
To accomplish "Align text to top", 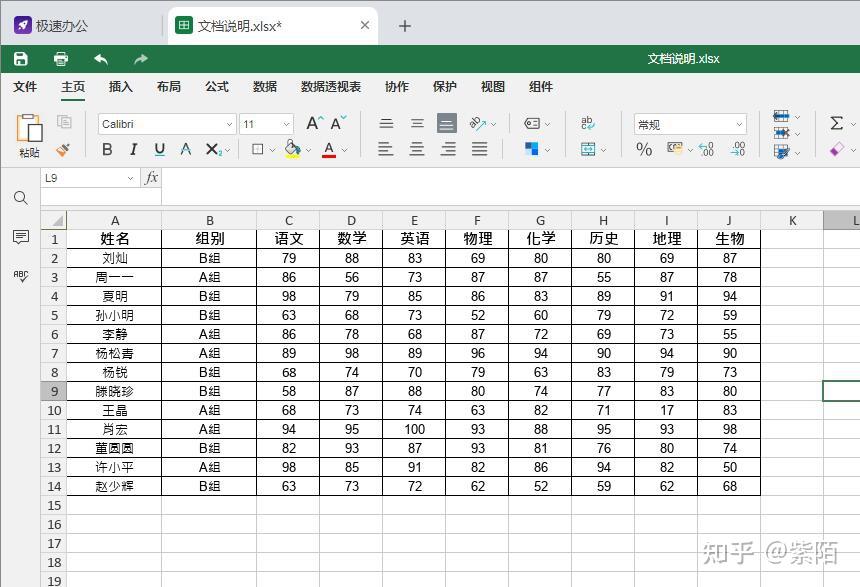I will tap(386, 123).
